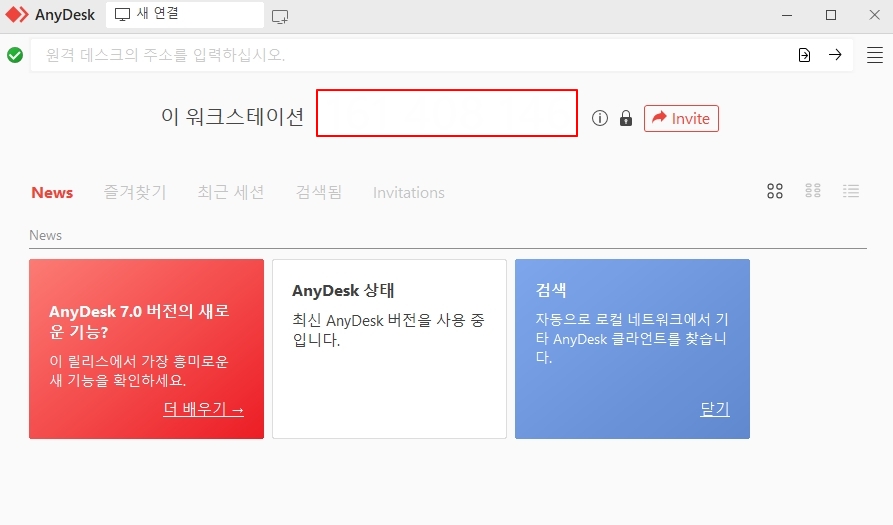Open the 즐겨찾기 tab
This screenshot has height=525, width=893.
point(135,192)
